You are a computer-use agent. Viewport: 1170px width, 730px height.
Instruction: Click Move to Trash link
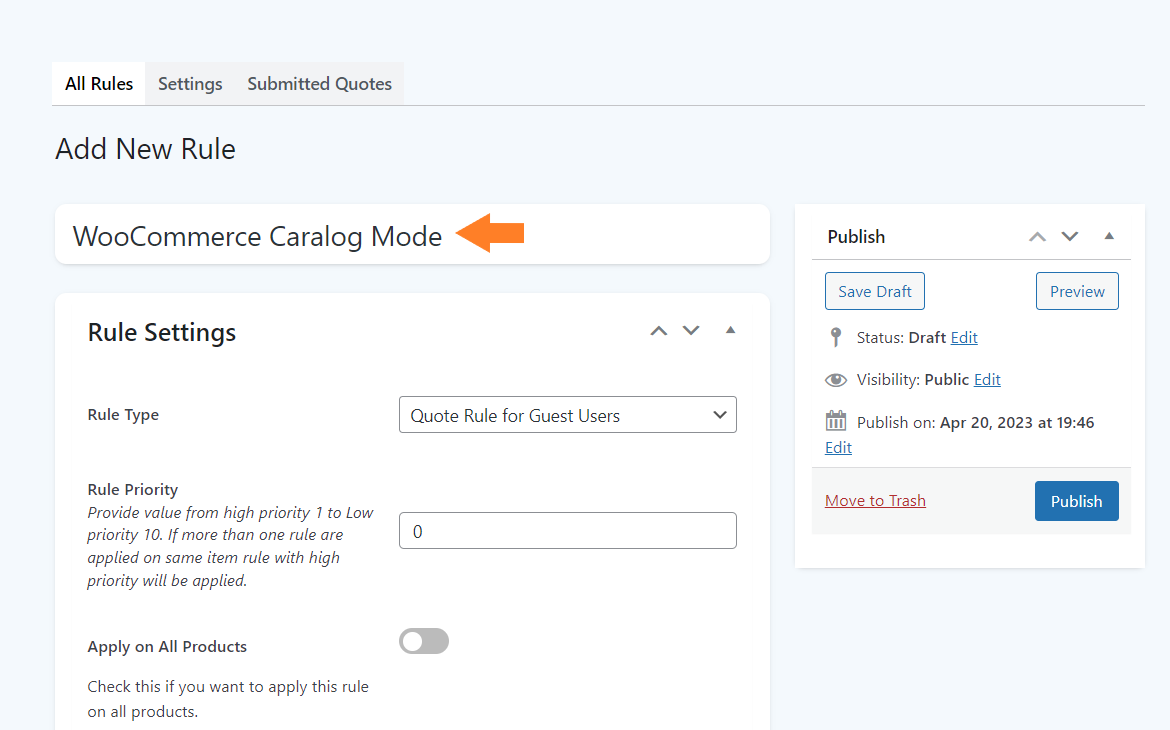(x=875, y=501)
